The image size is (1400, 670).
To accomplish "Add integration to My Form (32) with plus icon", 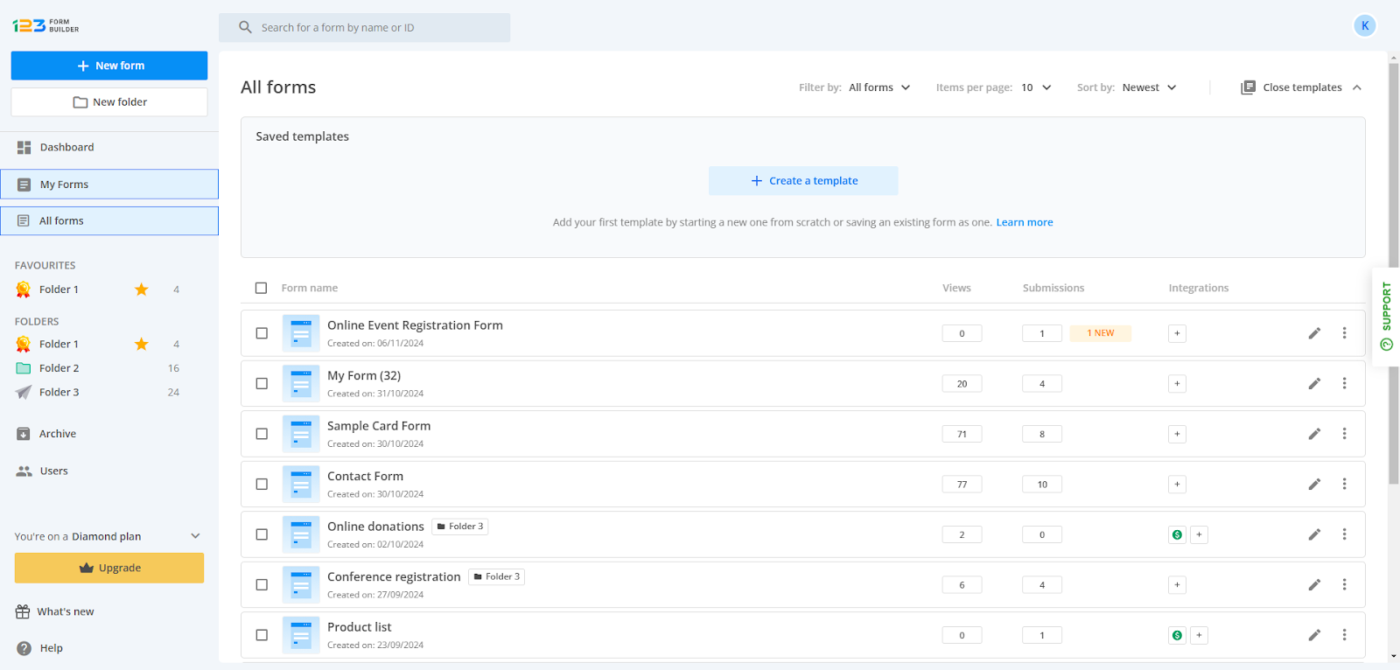I will point(1177,384).
